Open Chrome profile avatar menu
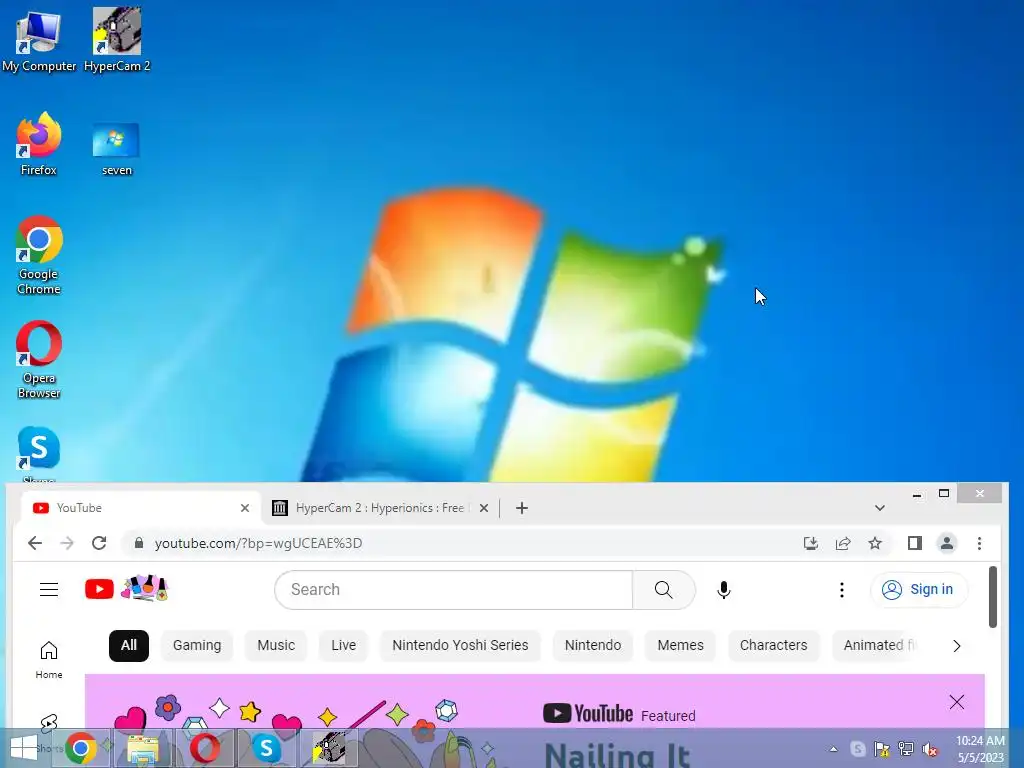1024x768 pixels. click(x=947, y=543)
